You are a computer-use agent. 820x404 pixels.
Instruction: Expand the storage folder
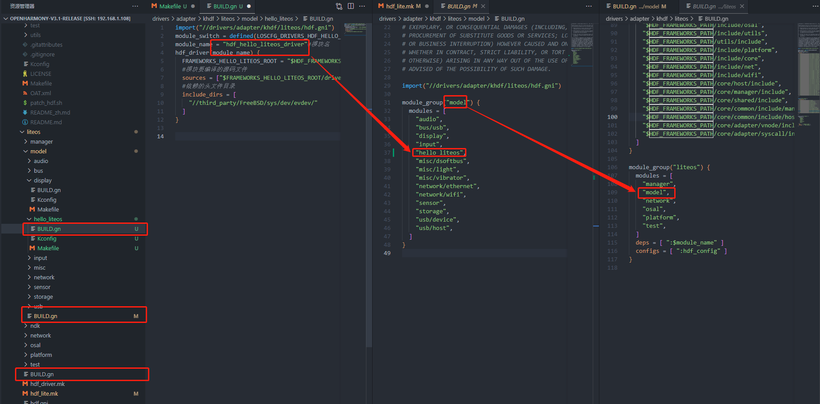[x=29, y=296]
